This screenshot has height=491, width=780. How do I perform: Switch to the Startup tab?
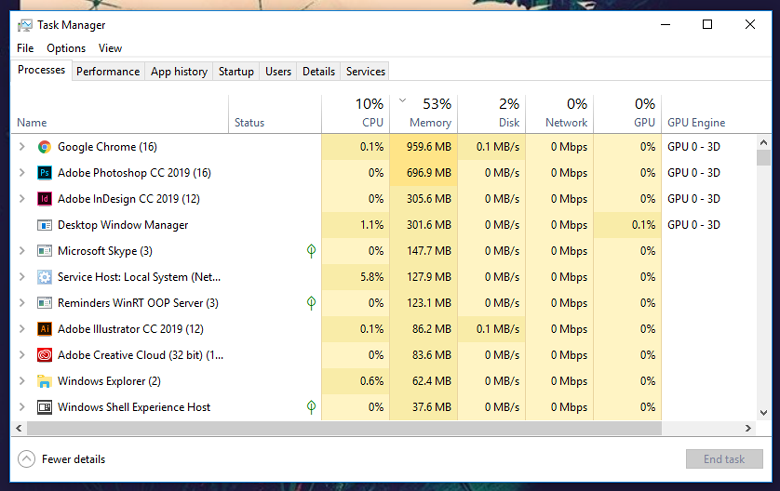click(236, 72)
